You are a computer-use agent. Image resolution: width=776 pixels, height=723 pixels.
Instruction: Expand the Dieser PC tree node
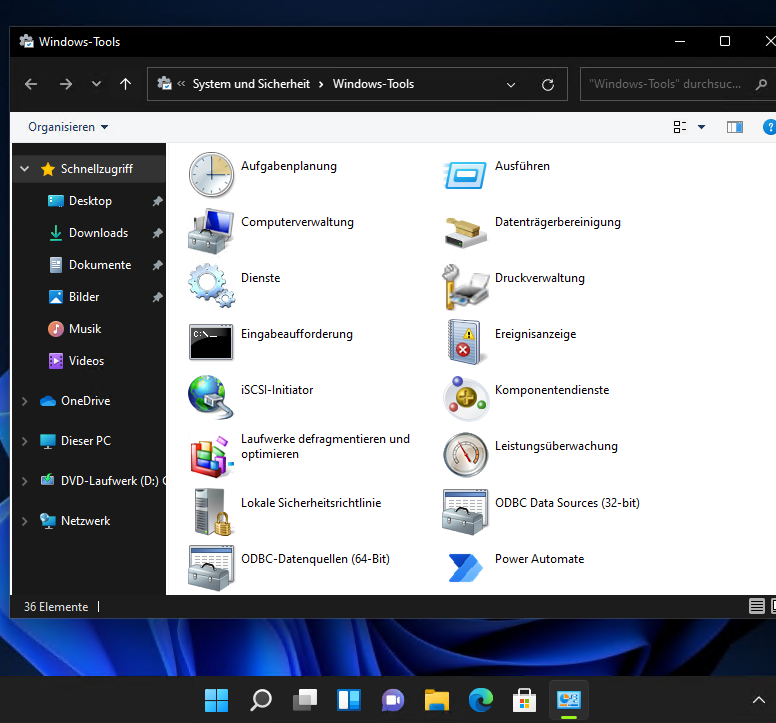pyautogui.click(x=24, y=441)
